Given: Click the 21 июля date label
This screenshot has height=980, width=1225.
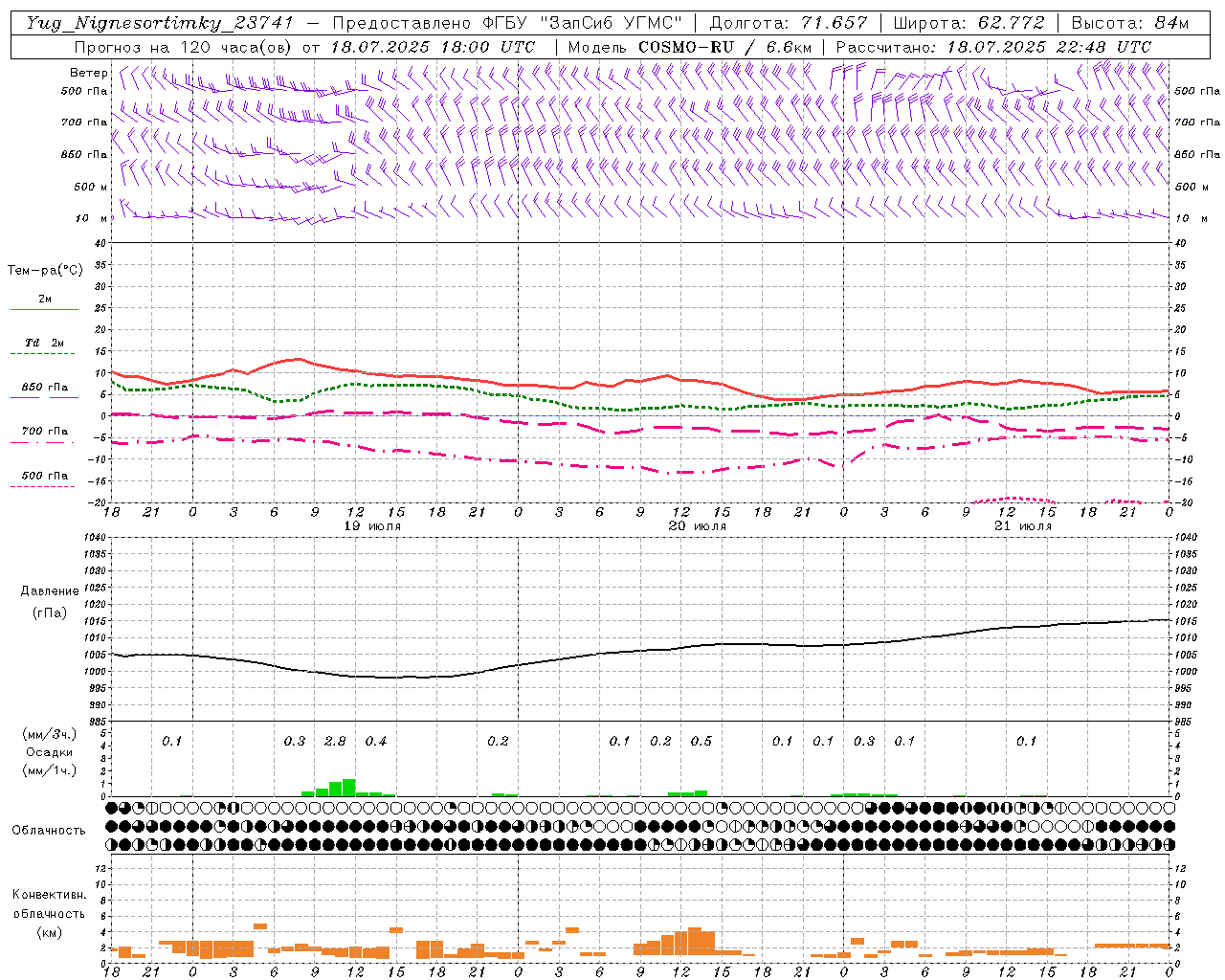Looking at the screenshot, I should click(x=1023, y=526).
